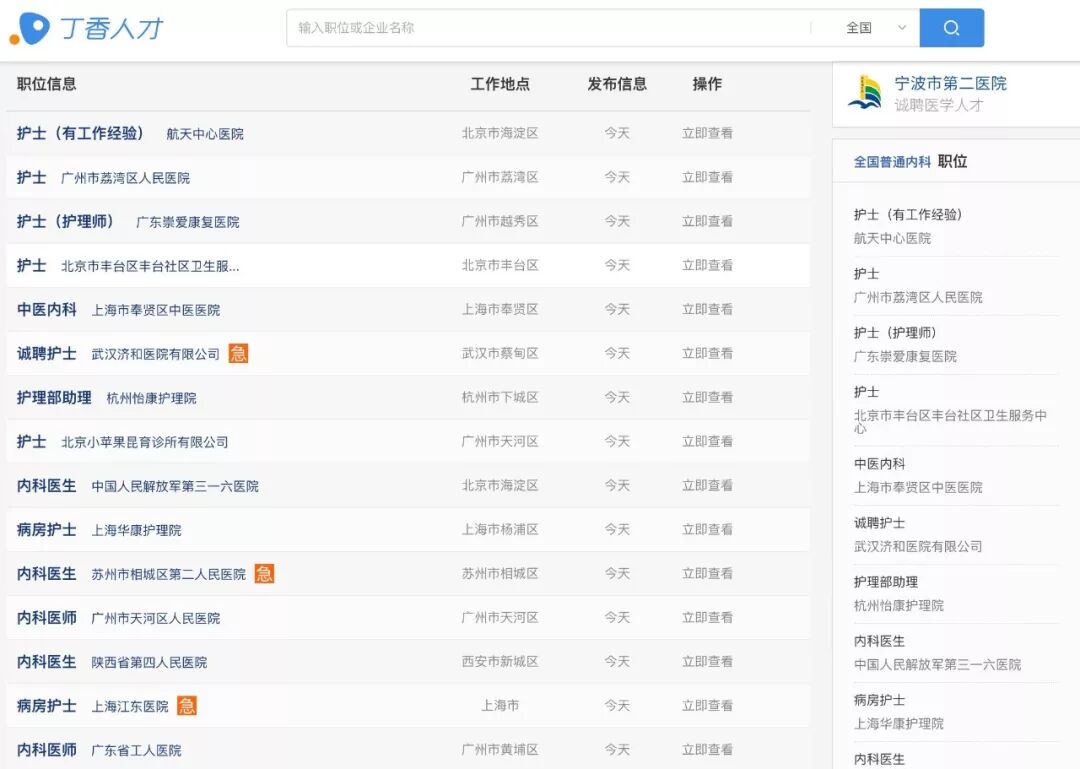Open 护理部助理 job in main list
Image resolution: width=1080 pixels, height=769 pixels.
click(x=54, y=398)
